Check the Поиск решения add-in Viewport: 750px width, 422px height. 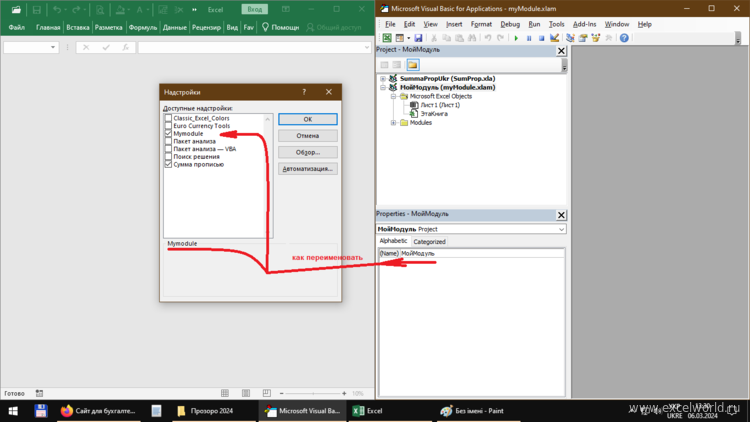click(168, 156)
